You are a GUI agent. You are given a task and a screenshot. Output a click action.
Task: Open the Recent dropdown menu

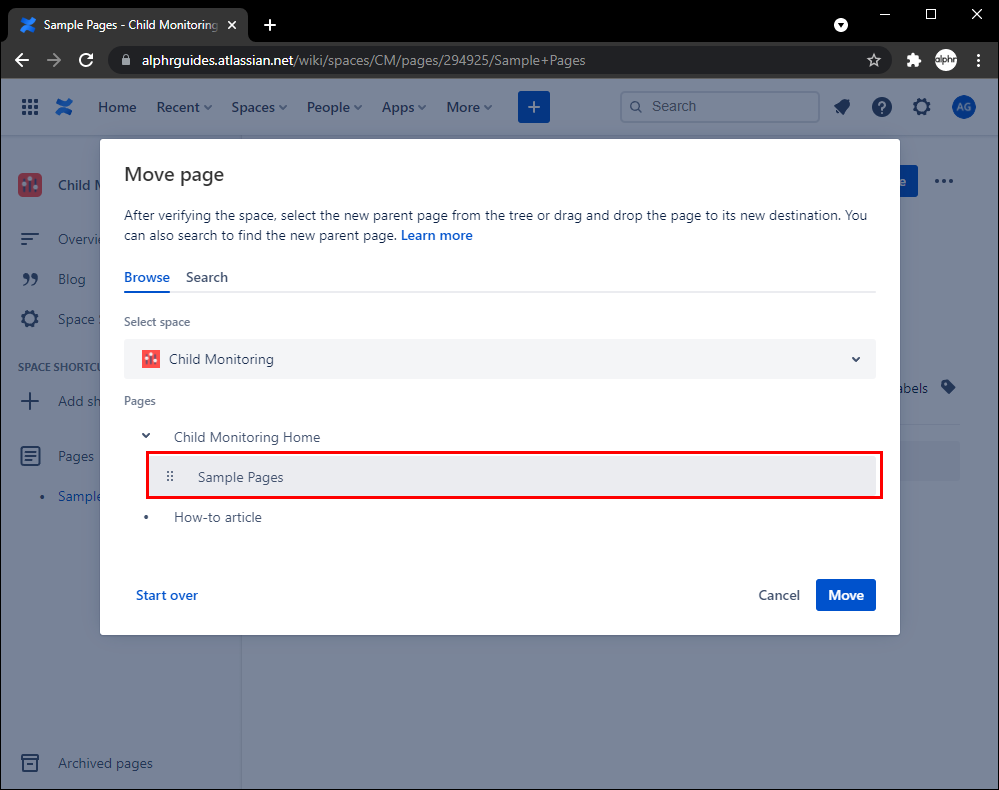[x=184, y=107]
